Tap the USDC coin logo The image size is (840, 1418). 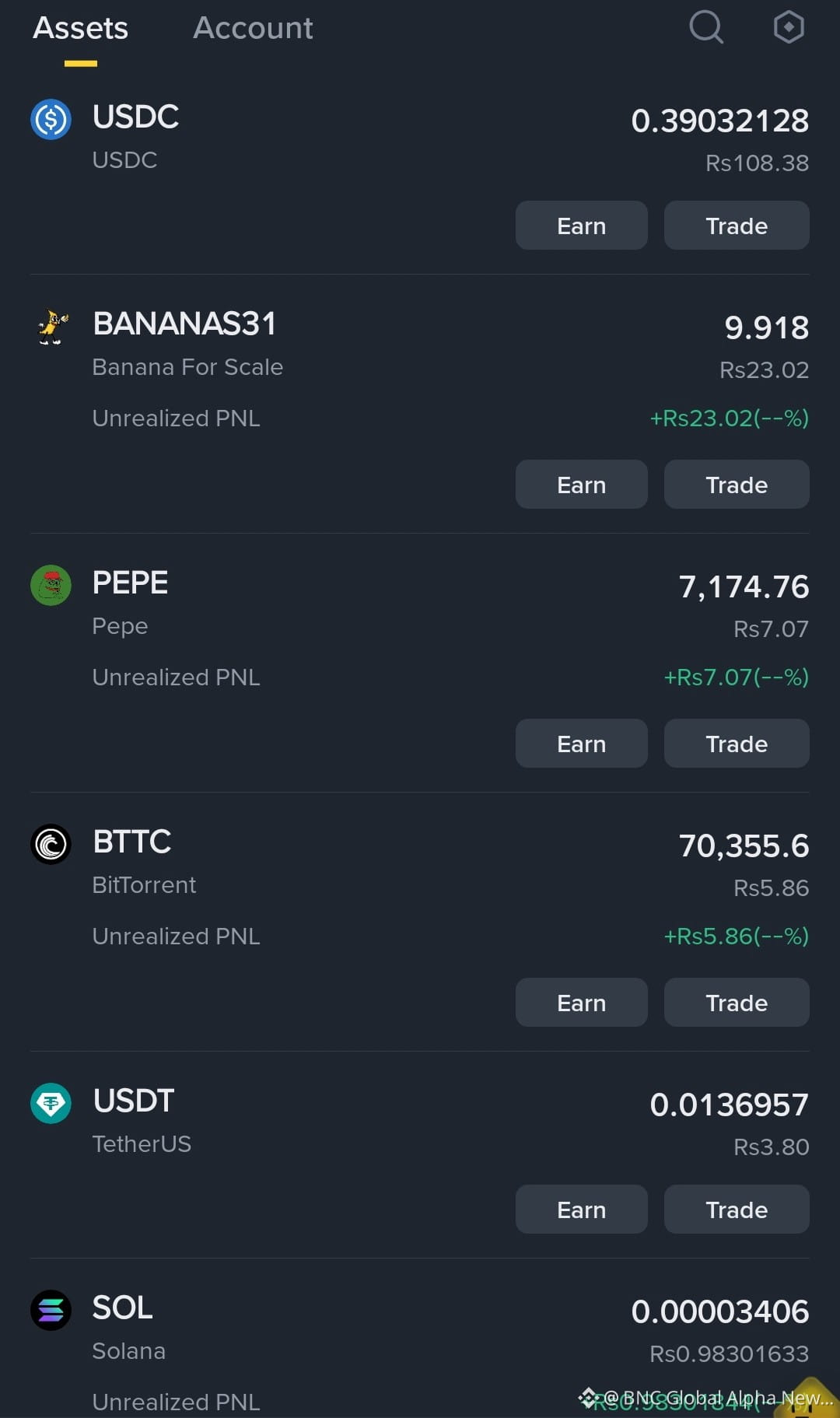pyautogui.click(x=51, y=119)
